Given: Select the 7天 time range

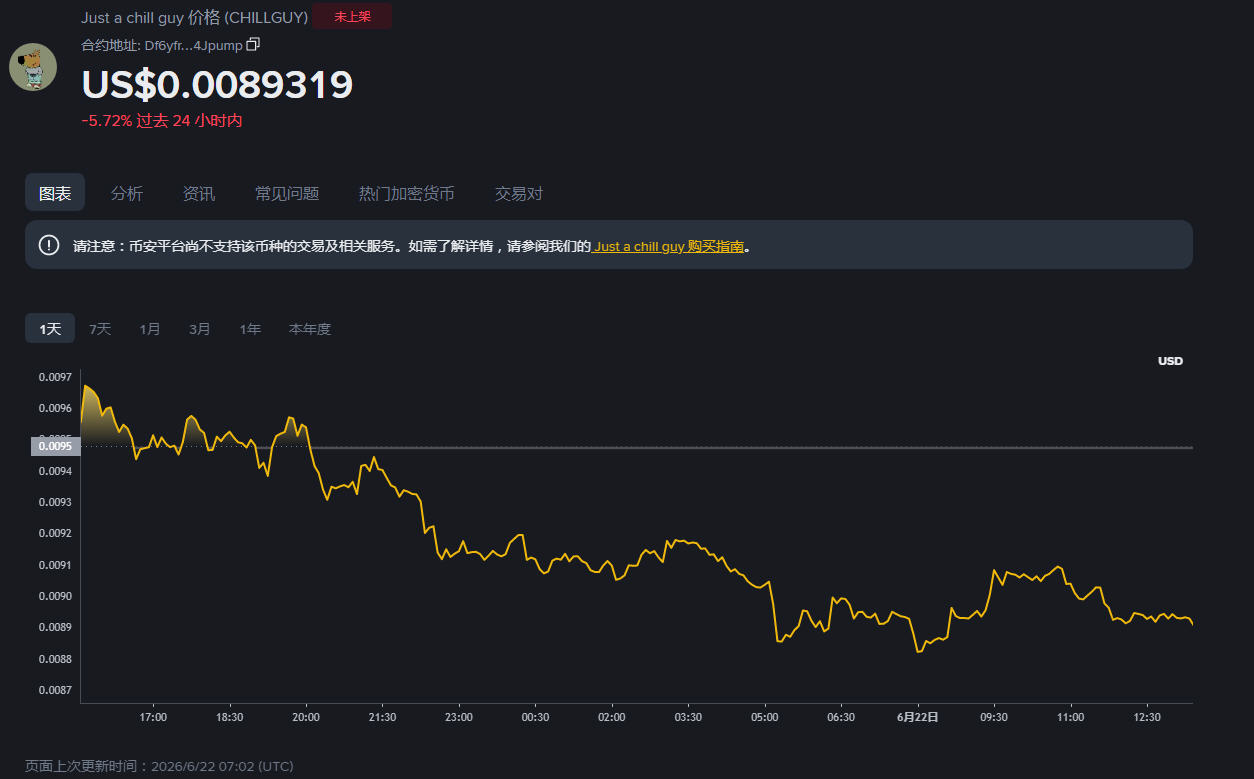Looking at the screenshot, I should coord(100,328).
